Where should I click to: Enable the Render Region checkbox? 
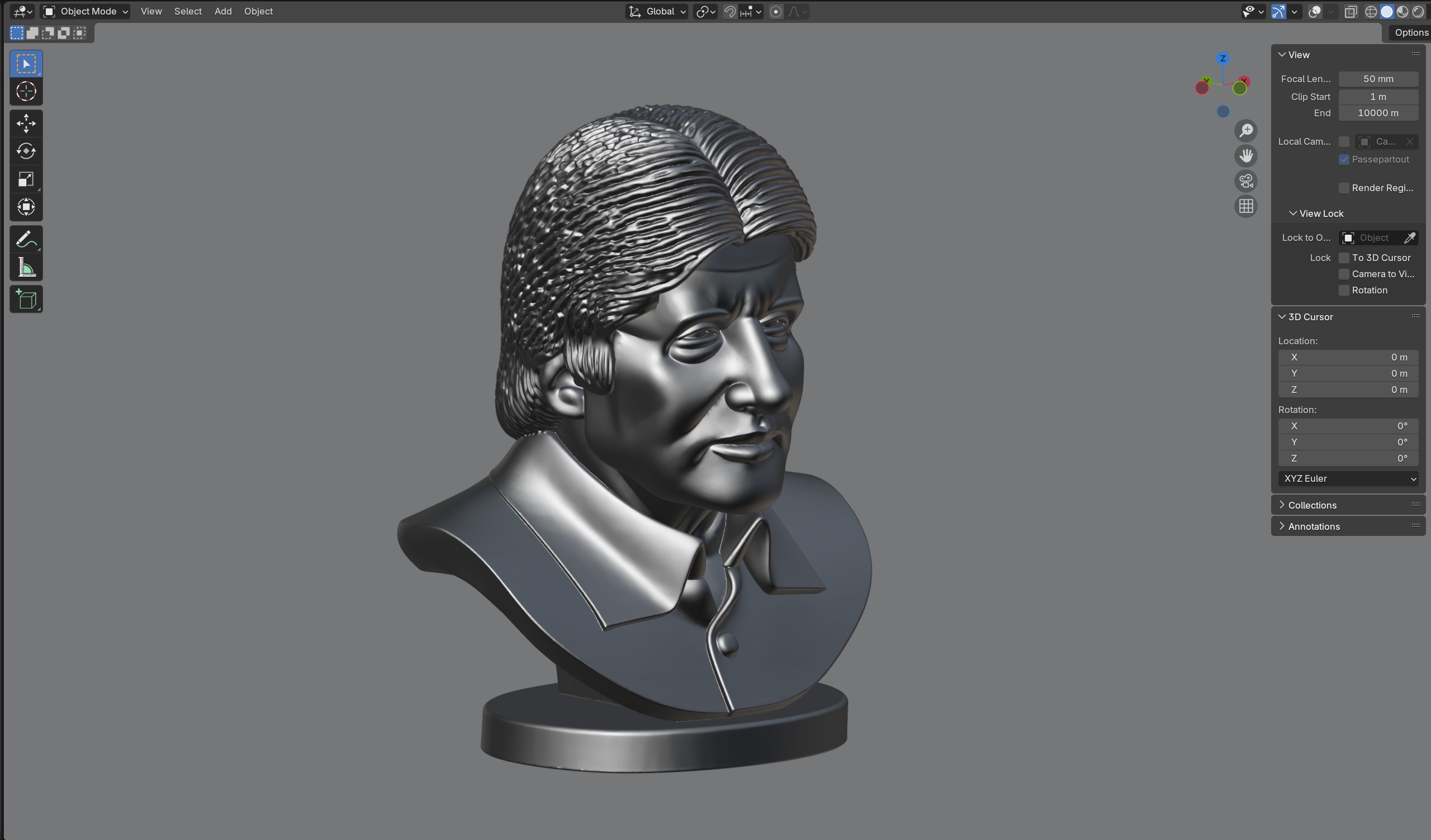click(x=1344, y=188)
